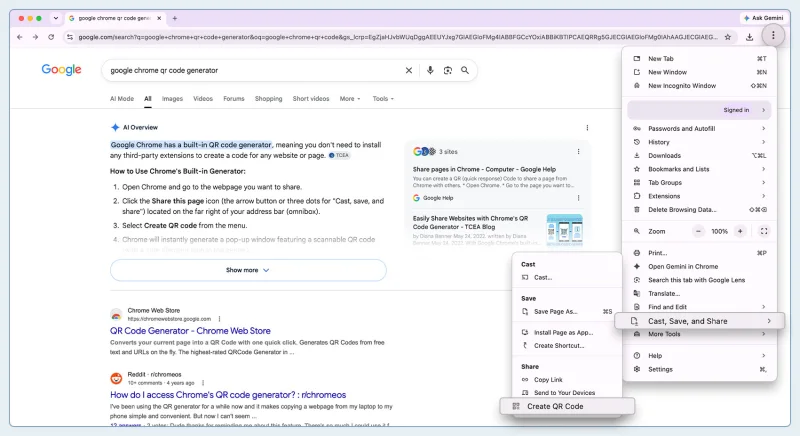Open the Tools dropdown
This screenshot has width=800, height=436.
(383, 99)
